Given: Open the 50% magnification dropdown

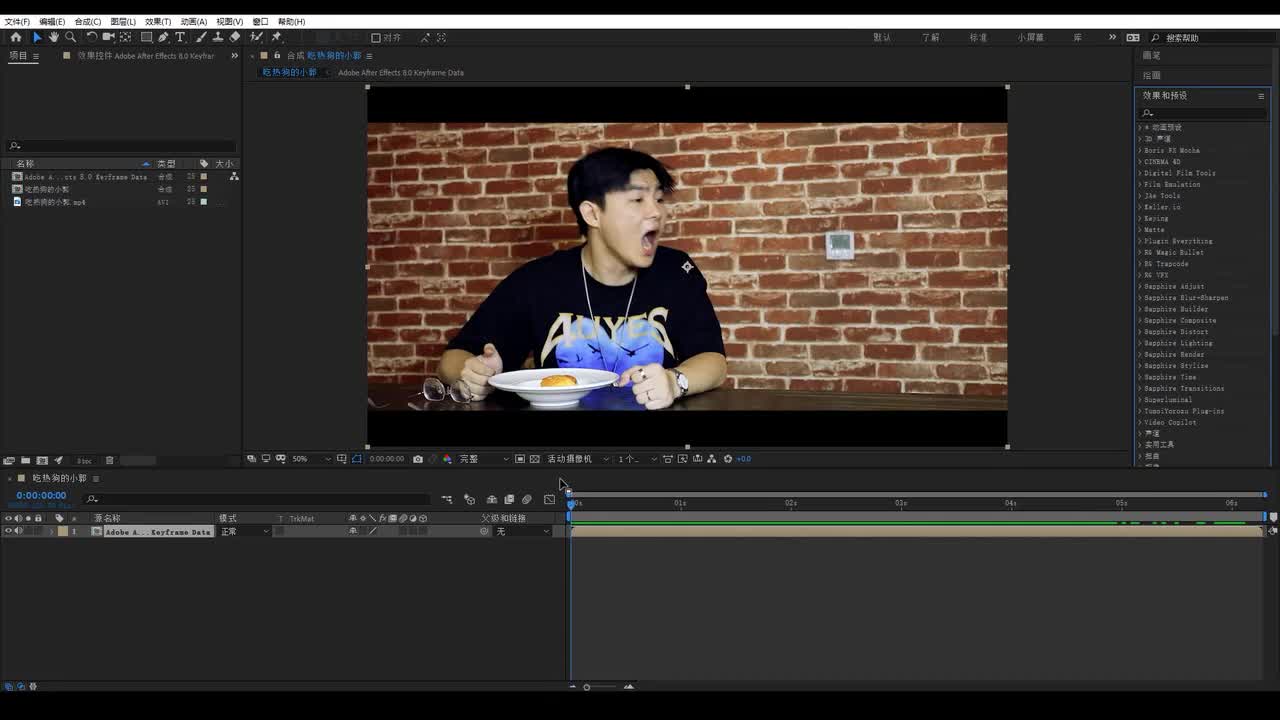Looking at the screenshot, I should [x=309, y=459].
